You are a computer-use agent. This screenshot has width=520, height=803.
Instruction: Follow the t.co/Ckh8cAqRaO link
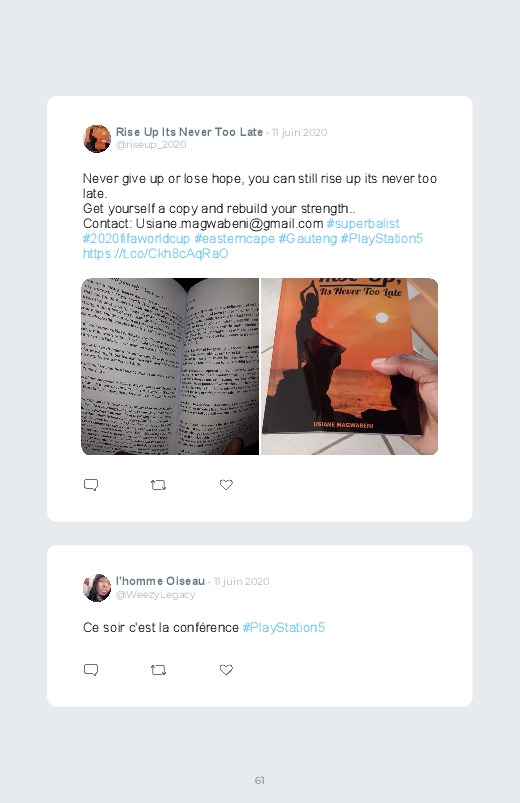click(x=155, y=253)
